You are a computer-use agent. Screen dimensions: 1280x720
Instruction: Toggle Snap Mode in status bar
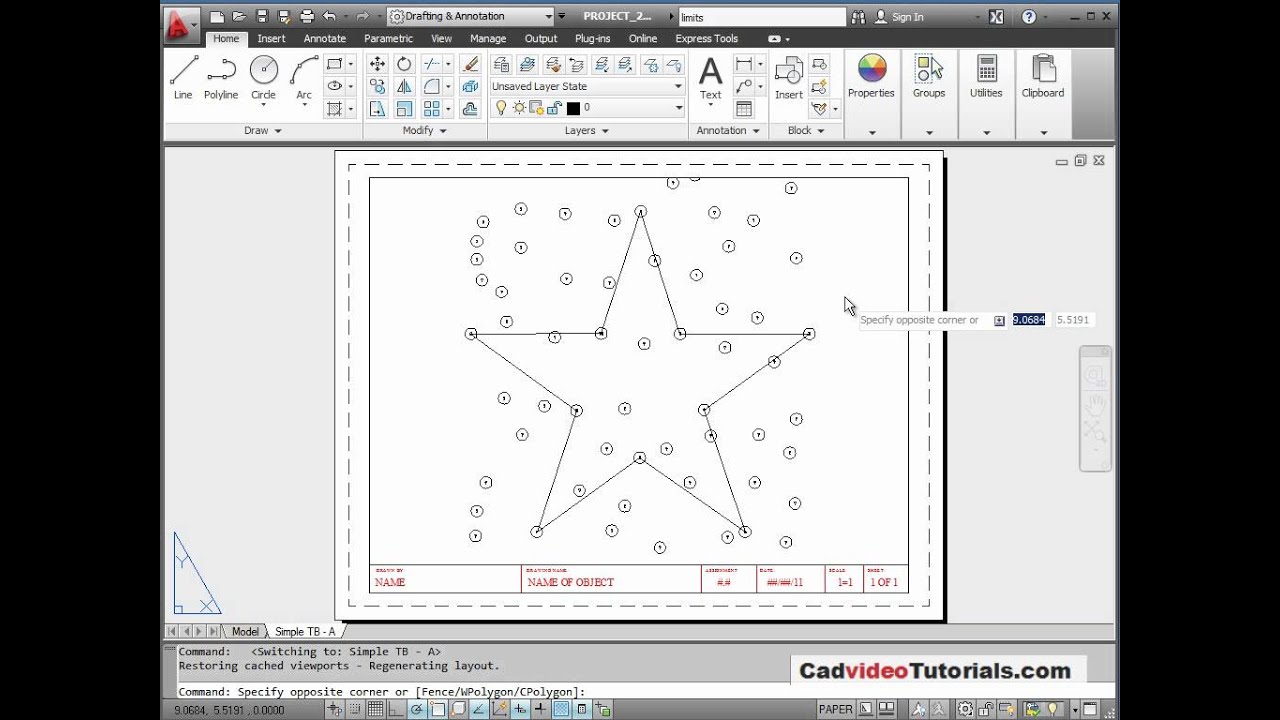coord(357,710)
